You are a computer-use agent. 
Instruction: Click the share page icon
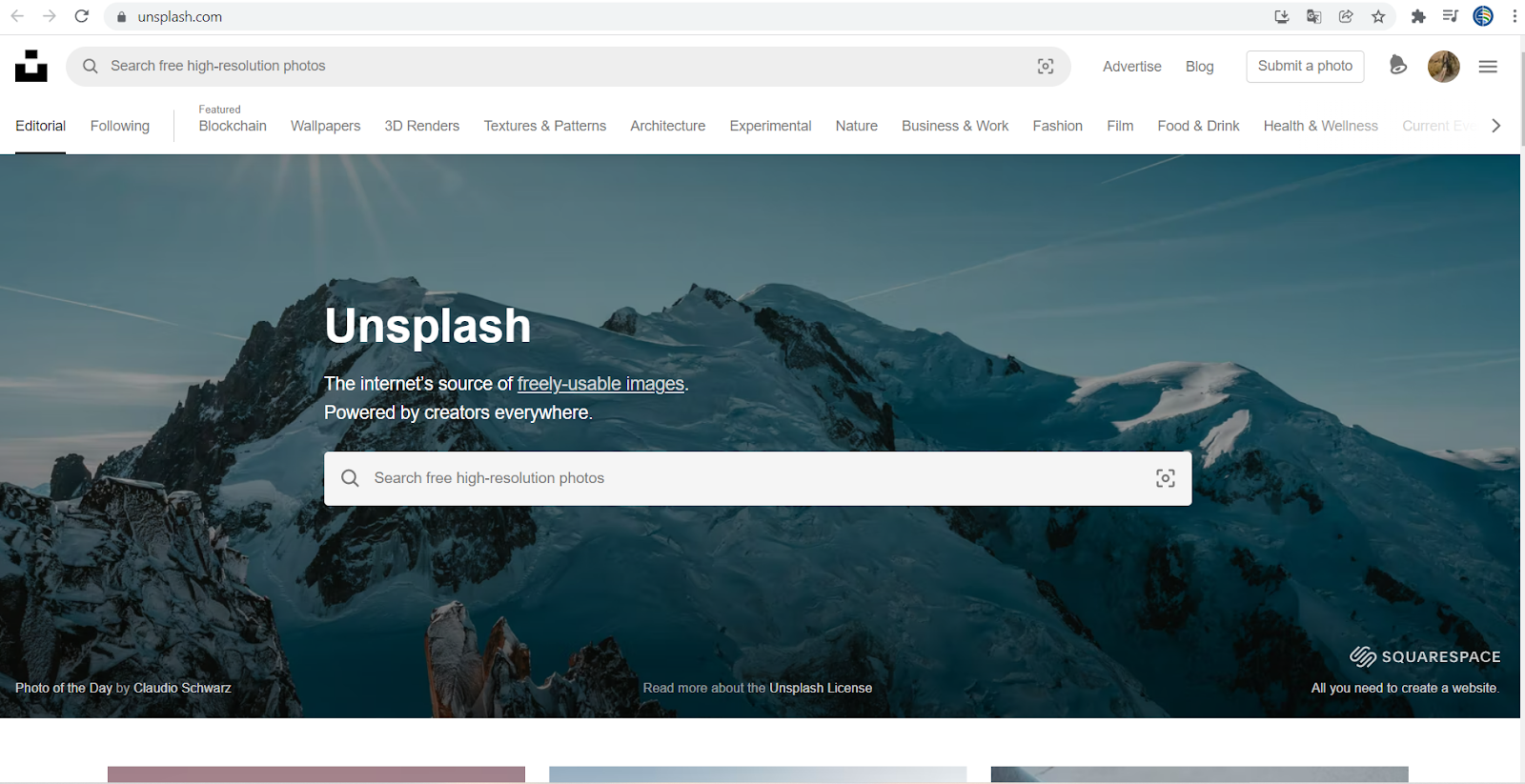coord(1346,16)
